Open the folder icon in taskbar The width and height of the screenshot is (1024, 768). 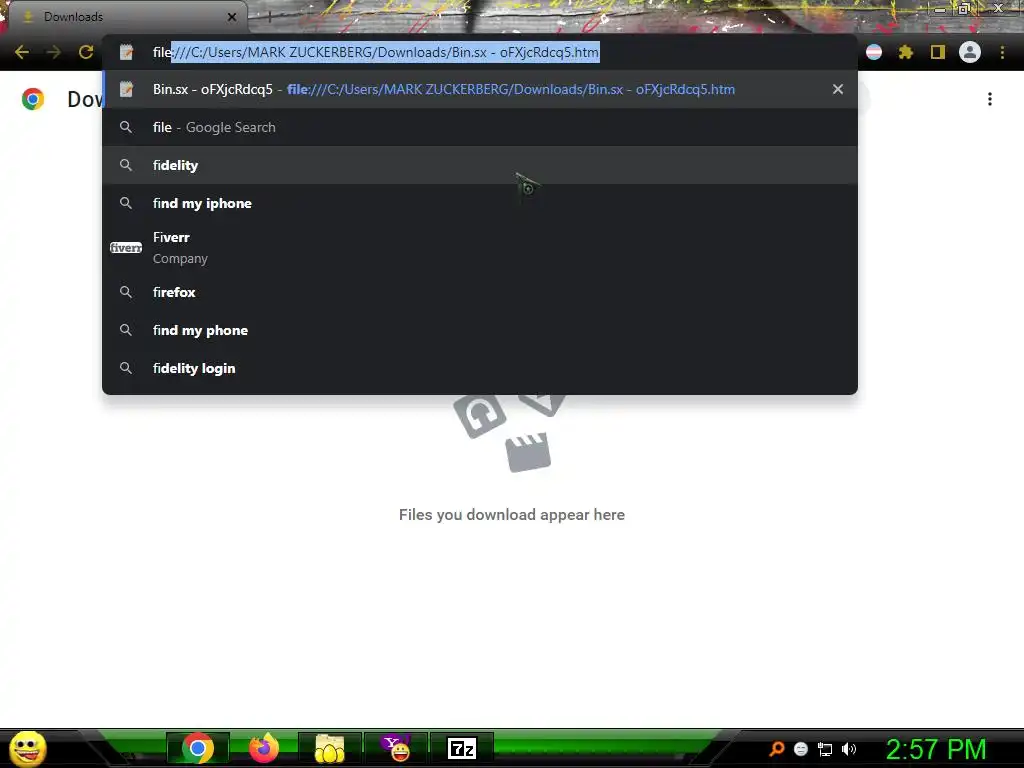pos(330,748)
